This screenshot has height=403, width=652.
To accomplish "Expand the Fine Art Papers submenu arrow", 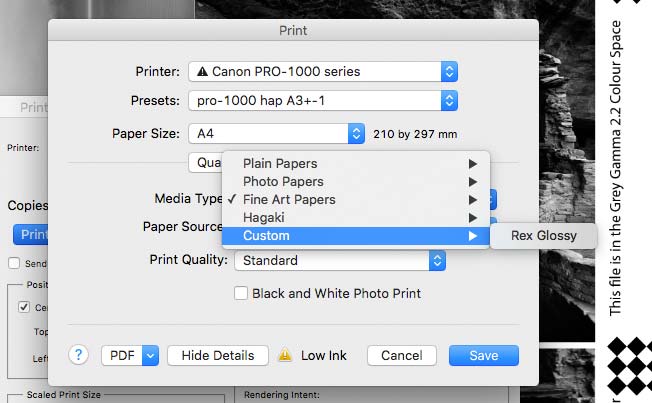I will 473,200.
